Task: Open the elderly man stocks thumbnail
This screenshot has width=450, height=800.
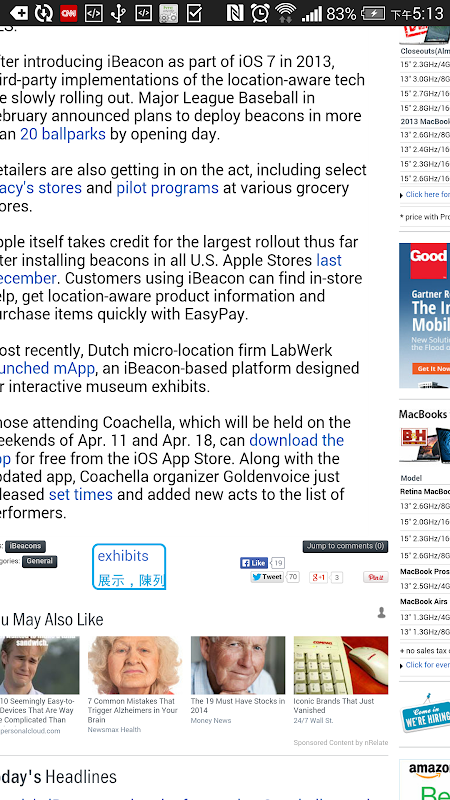Action: coord(238,665)
